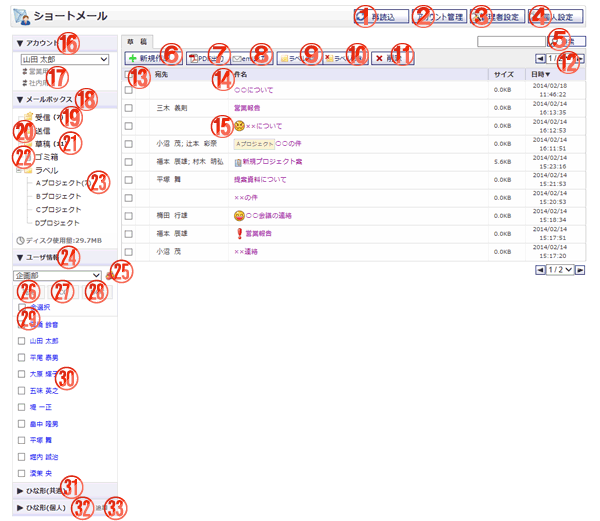Image resolution: width=600 pixels, height=521 pixels.
Task: Click the search text field at top right
Action: [x=510, y=42]
